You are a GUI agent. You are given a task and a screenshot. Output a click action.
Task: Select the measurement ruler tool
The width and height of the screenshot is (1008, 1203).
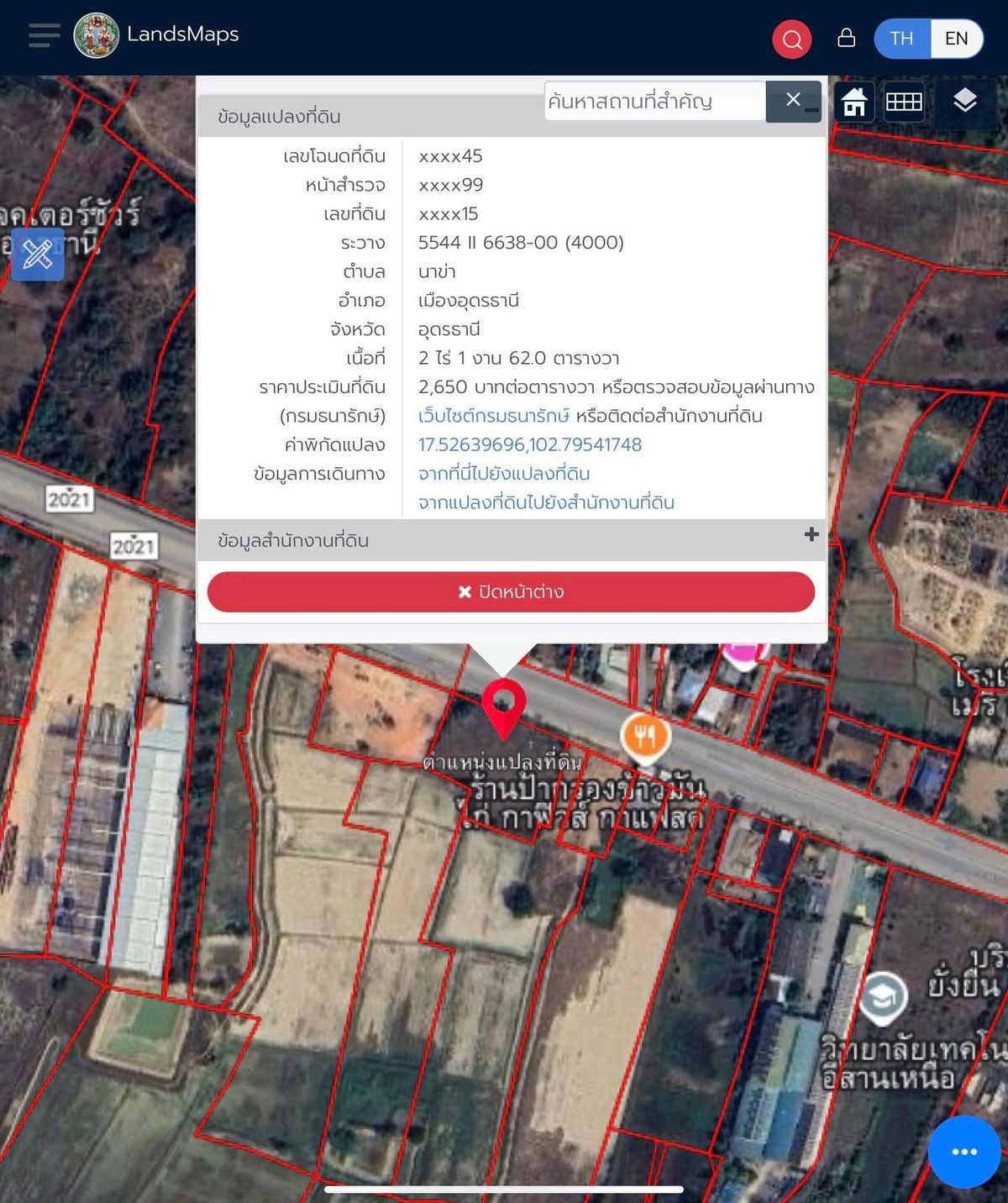click(38, 254)
